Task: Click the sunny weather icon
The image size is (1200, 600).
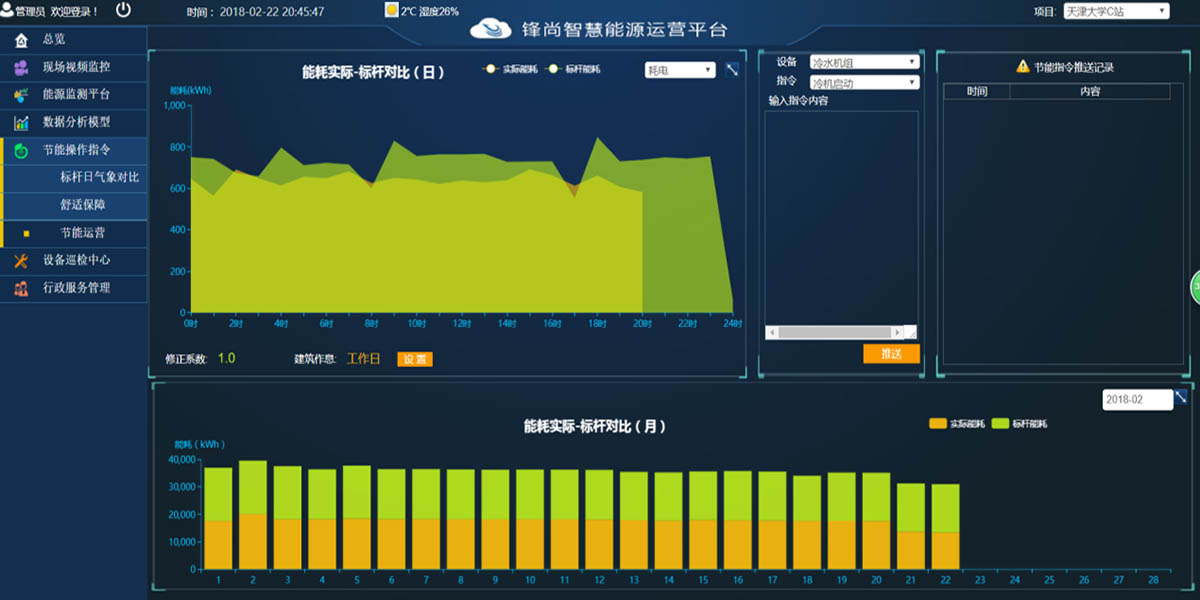Action: pos(391,10)
